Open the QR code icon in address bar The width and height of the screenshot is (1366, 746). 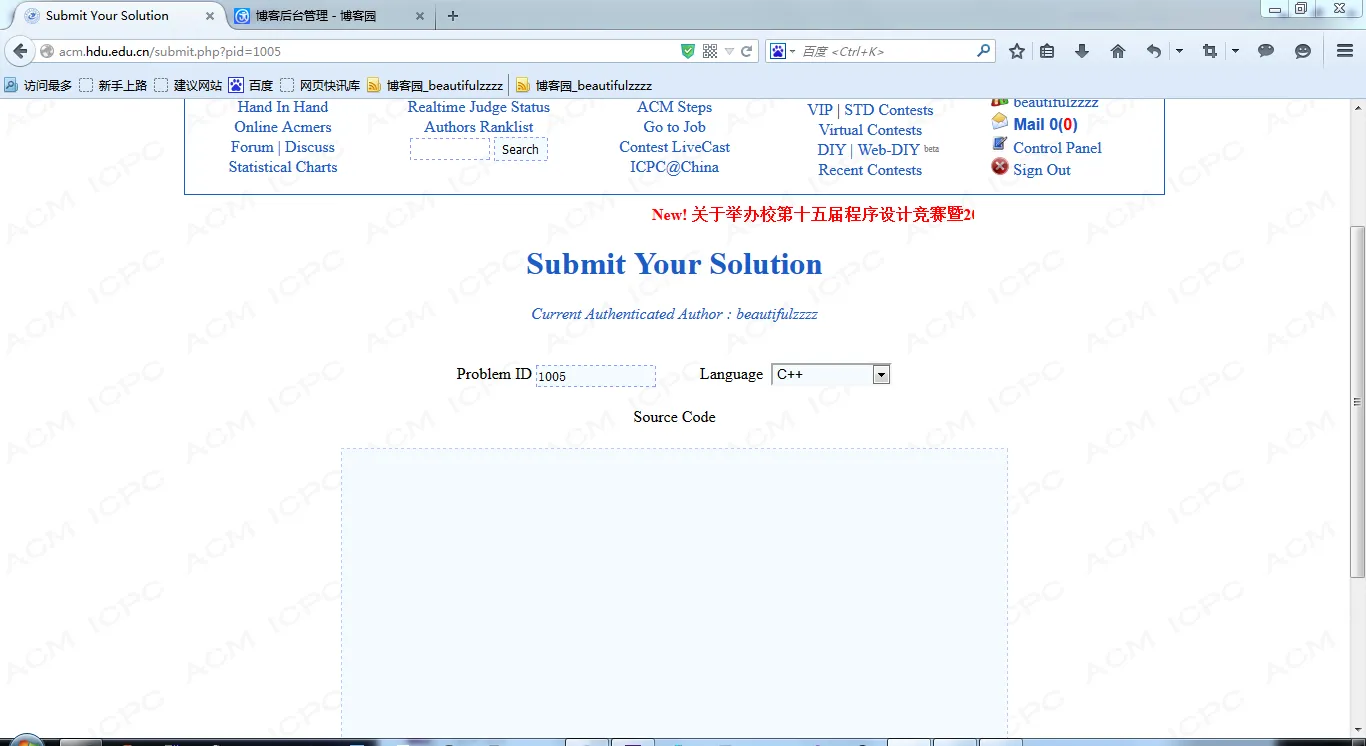coord(710,51)
